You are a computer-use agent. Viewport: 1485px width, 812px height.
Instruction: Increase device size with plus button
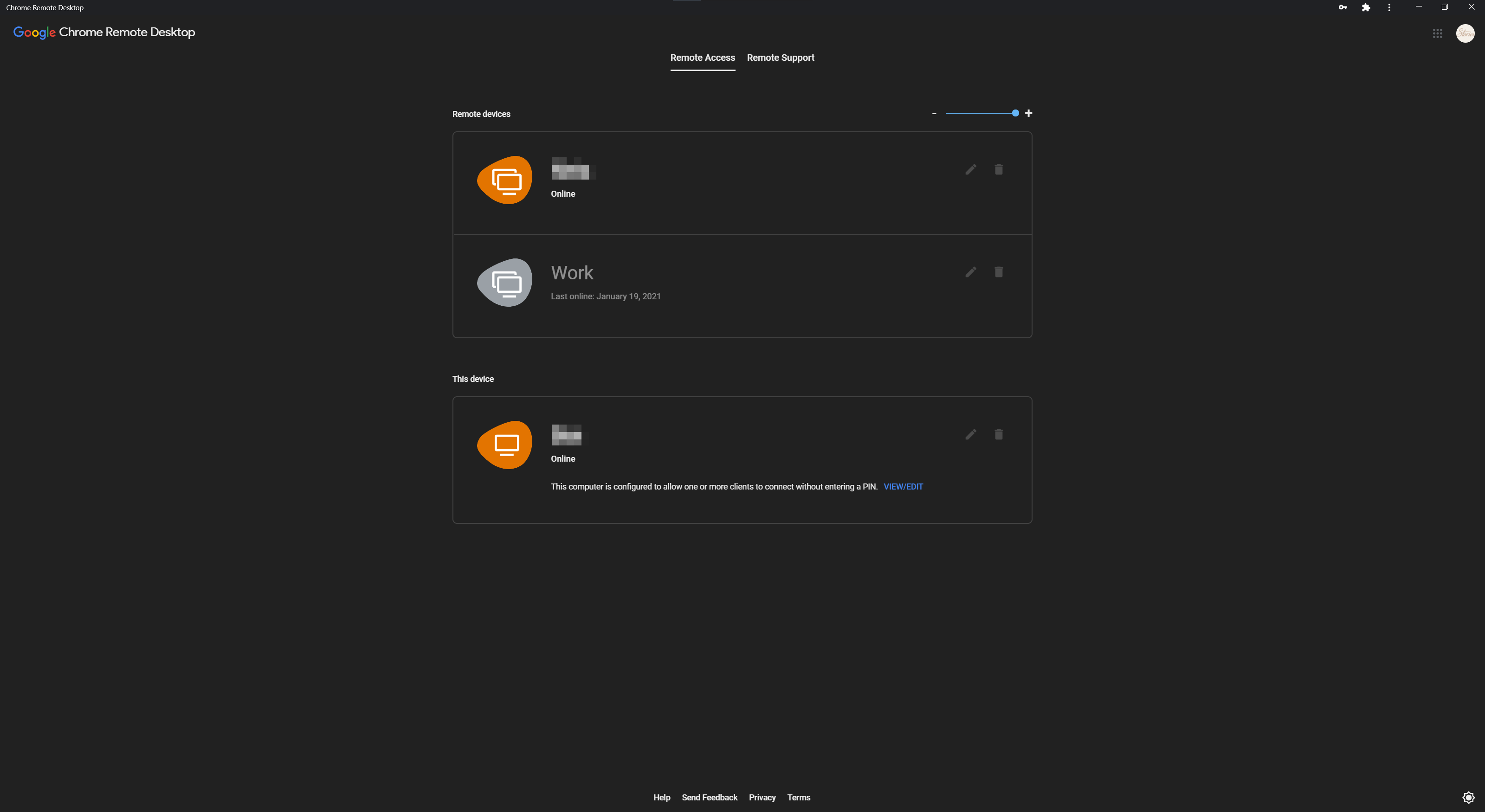[x=1028, y=114]
